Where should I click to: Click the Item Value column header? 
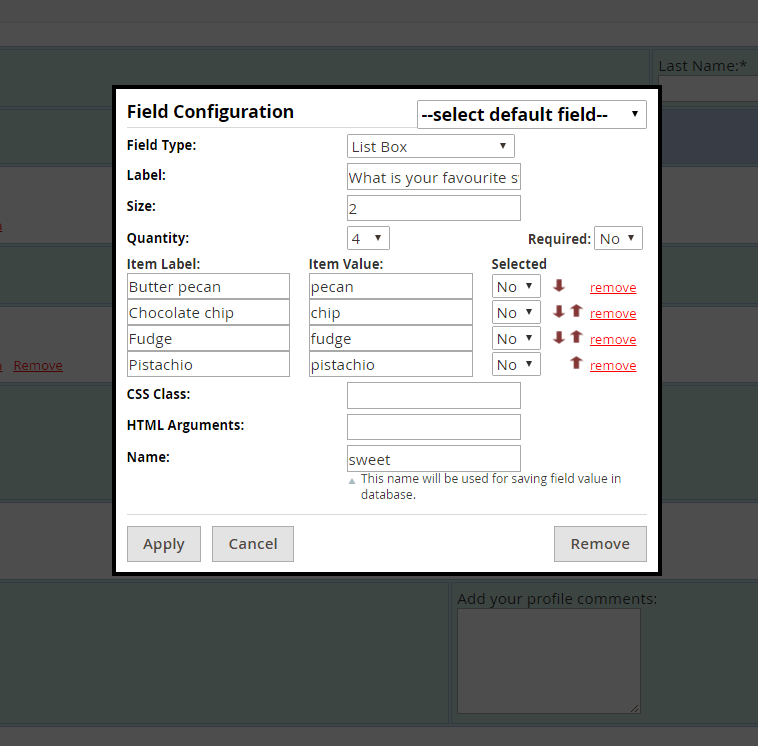pos(346,264)
